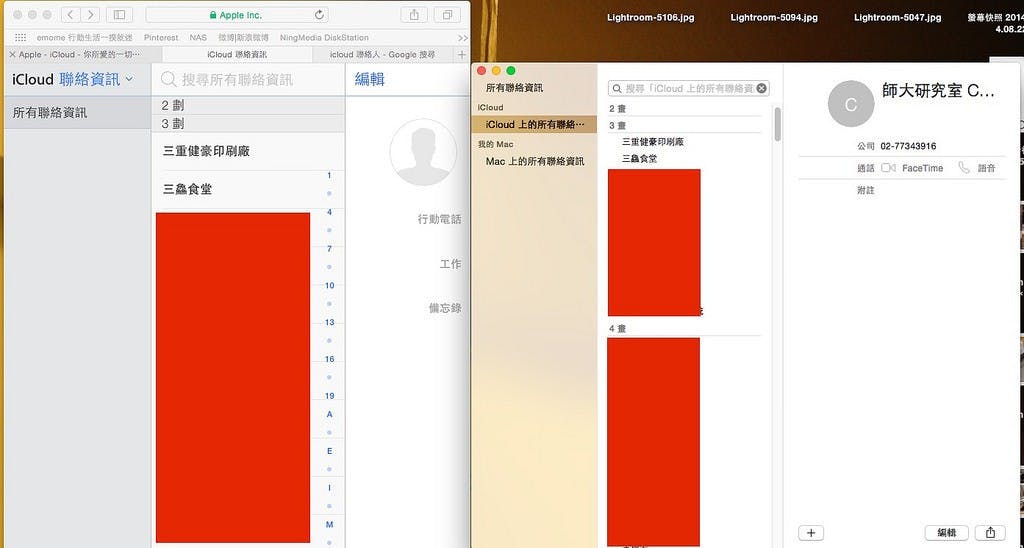This screenshot has width=1024, height=548.
Task: Jump to index 1 in iCloud list
Action: click(x=329, y=176)
